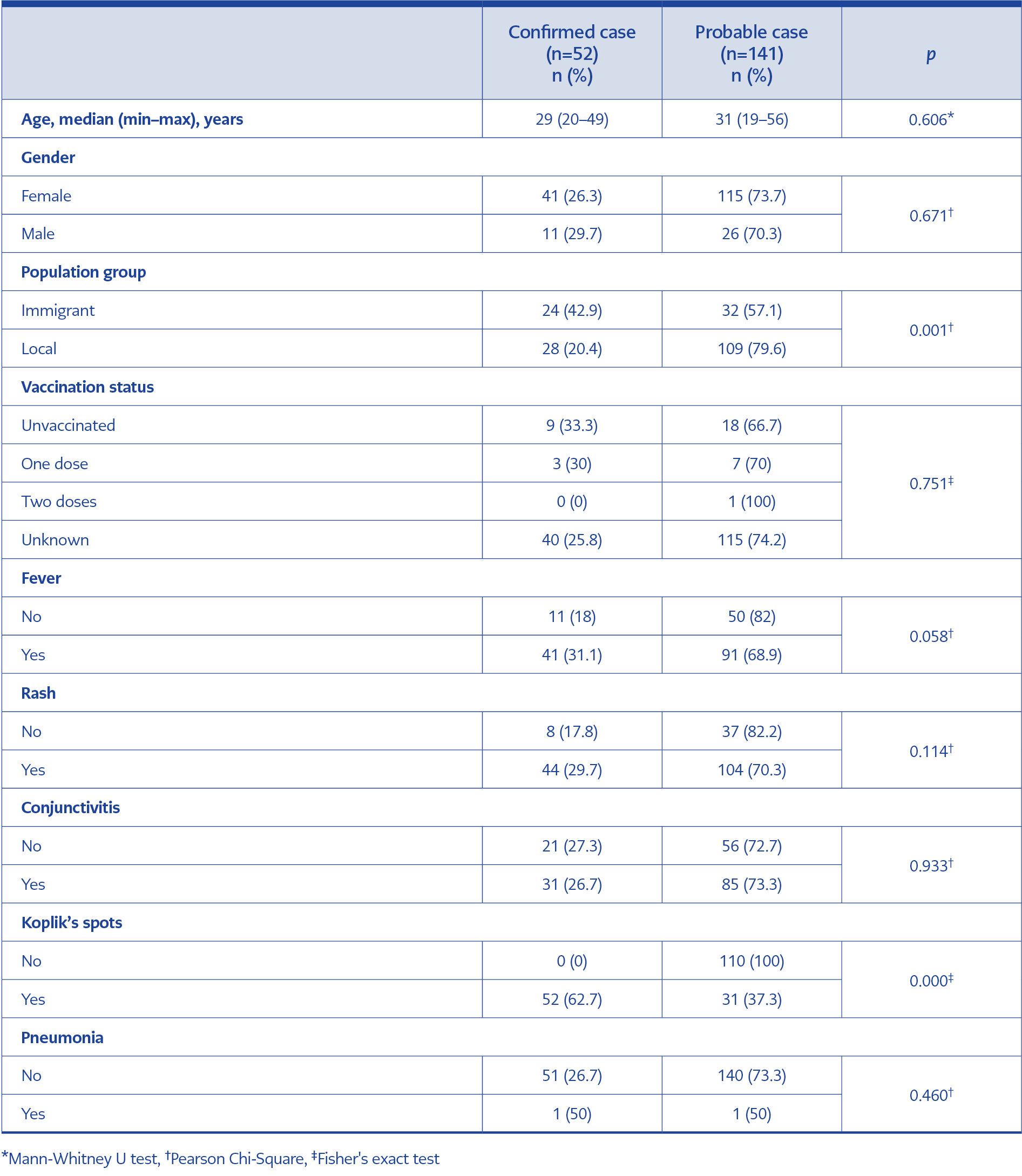Viewport: 1022px width, 1176px height.
Task: Click the 'Rash' section heading
Action: [38, 693]
